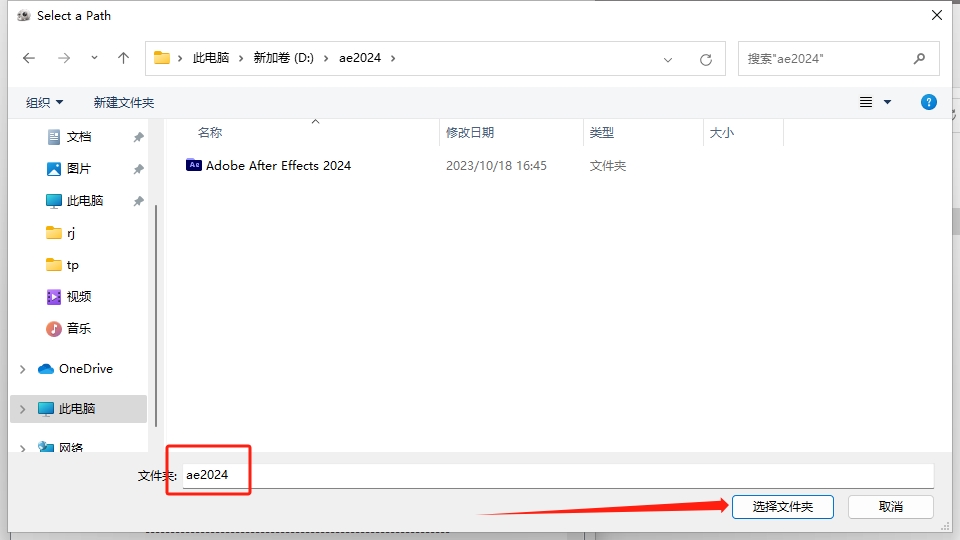Open 视频 in sidebar
The width and height of the screenshot is (960, 540).
click(x=78, y=296)
